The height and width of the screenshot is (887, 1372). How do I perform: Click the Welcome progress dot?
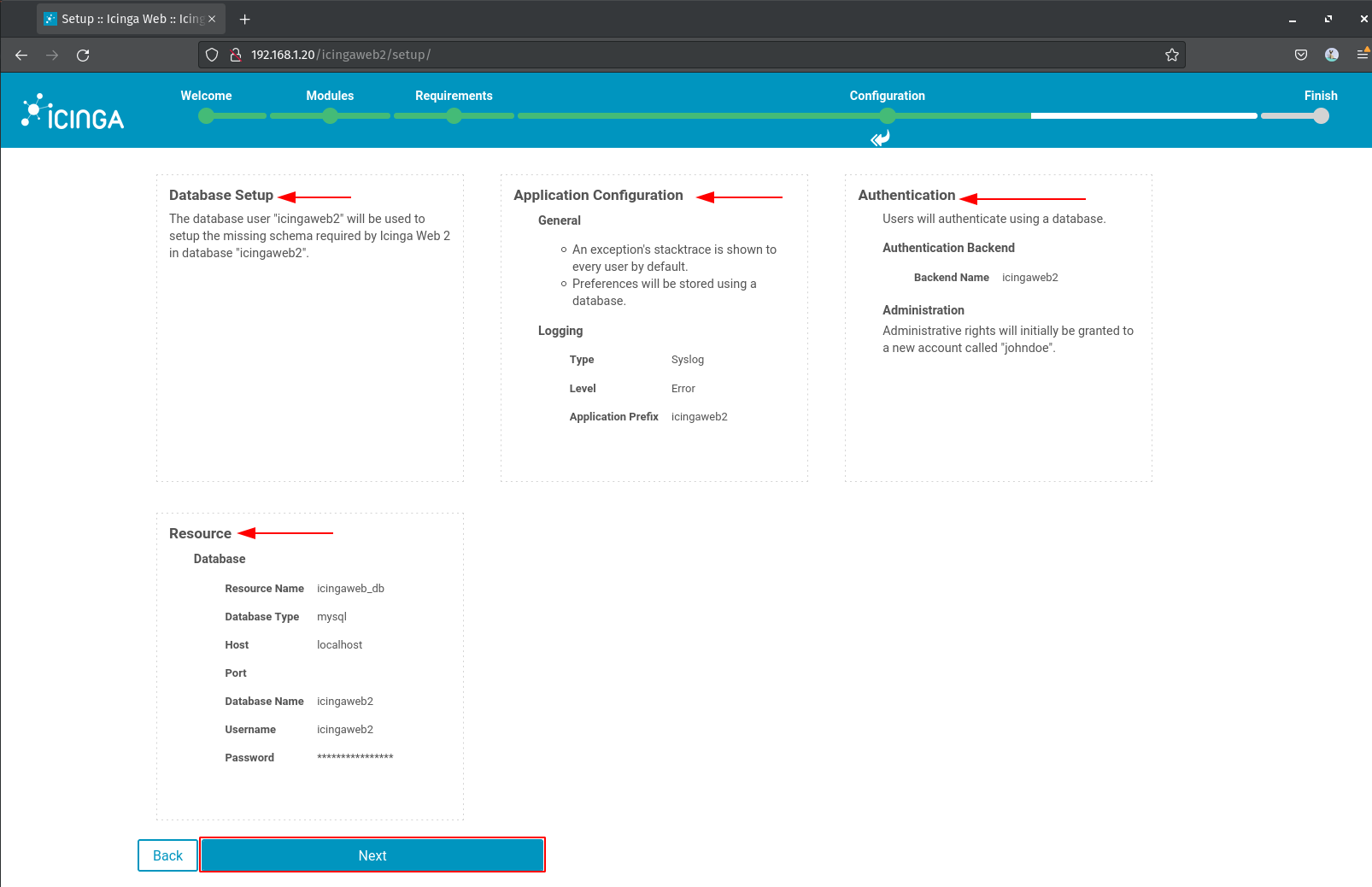(206, 116)
